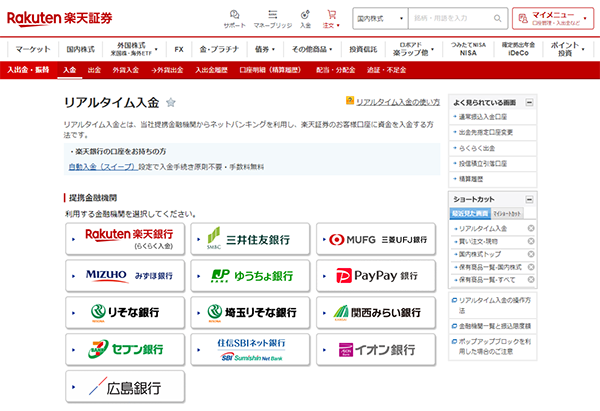Open the Support (サポート) icon
600x411 pixels.
(235, 19)
